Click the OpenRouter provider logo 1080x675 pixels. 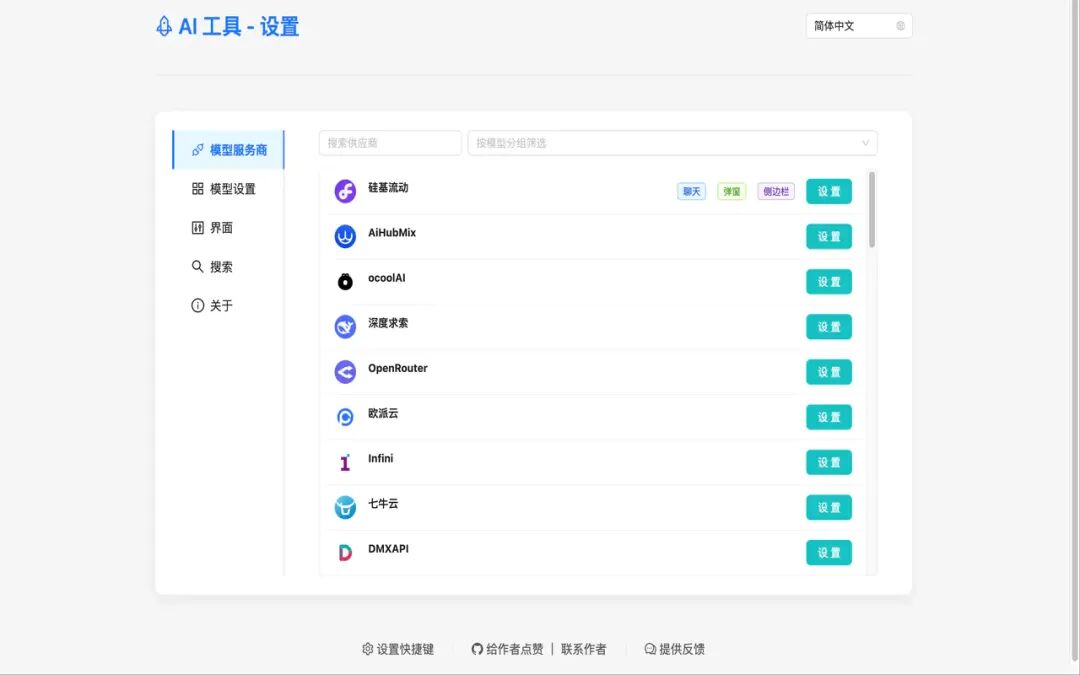tap(345, 372)
